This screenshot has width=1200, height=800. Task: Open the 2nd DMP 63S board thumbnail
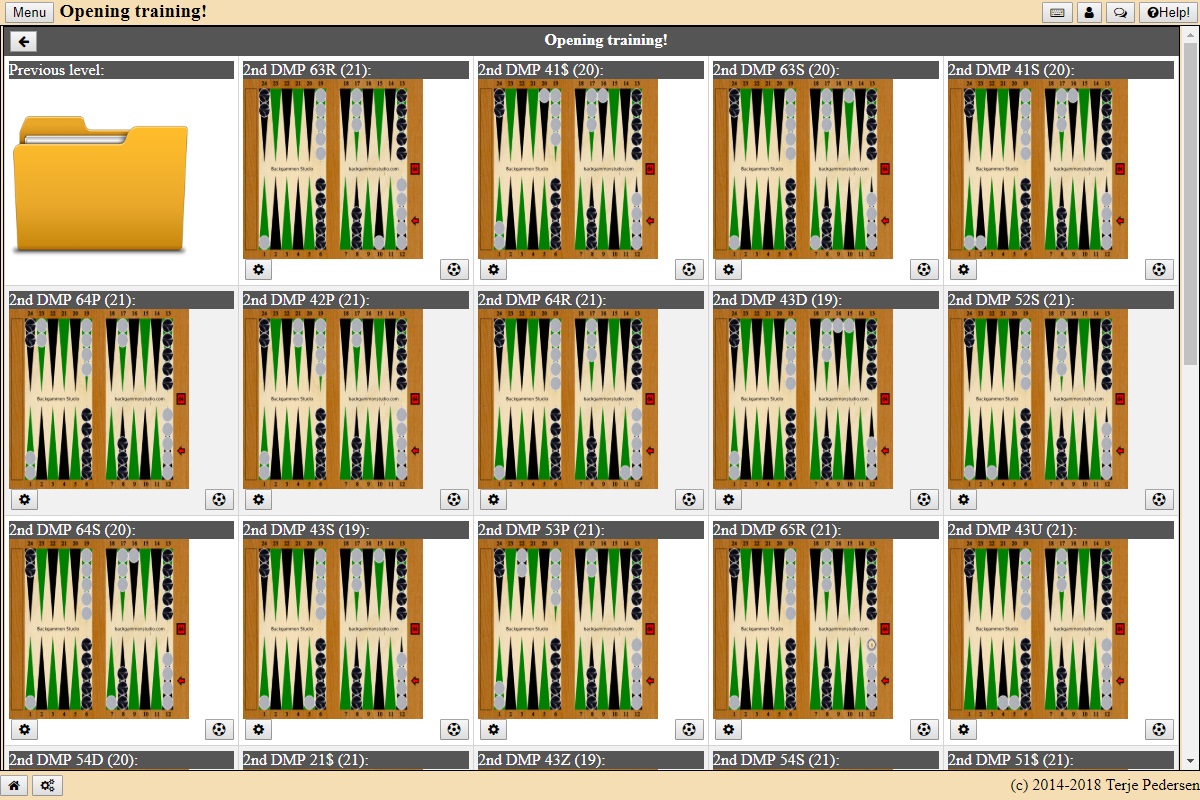click(x=803, y=169)
